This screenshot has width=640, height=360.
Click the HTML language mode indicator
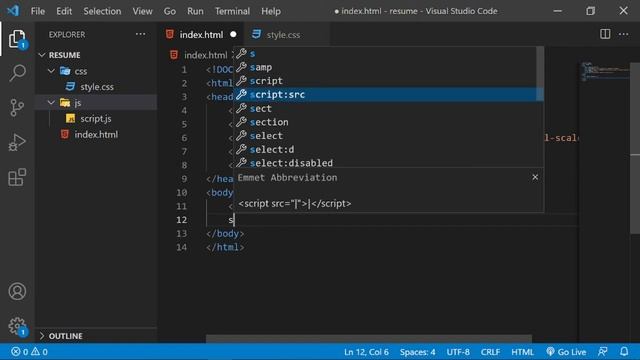pos(522,351)
